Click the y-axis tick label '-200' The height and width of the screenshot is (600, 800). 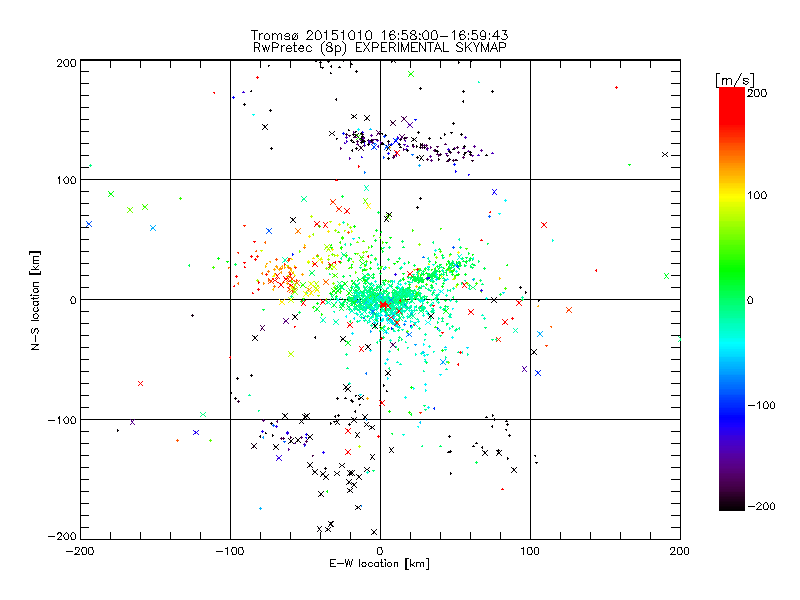pos(62,536)
